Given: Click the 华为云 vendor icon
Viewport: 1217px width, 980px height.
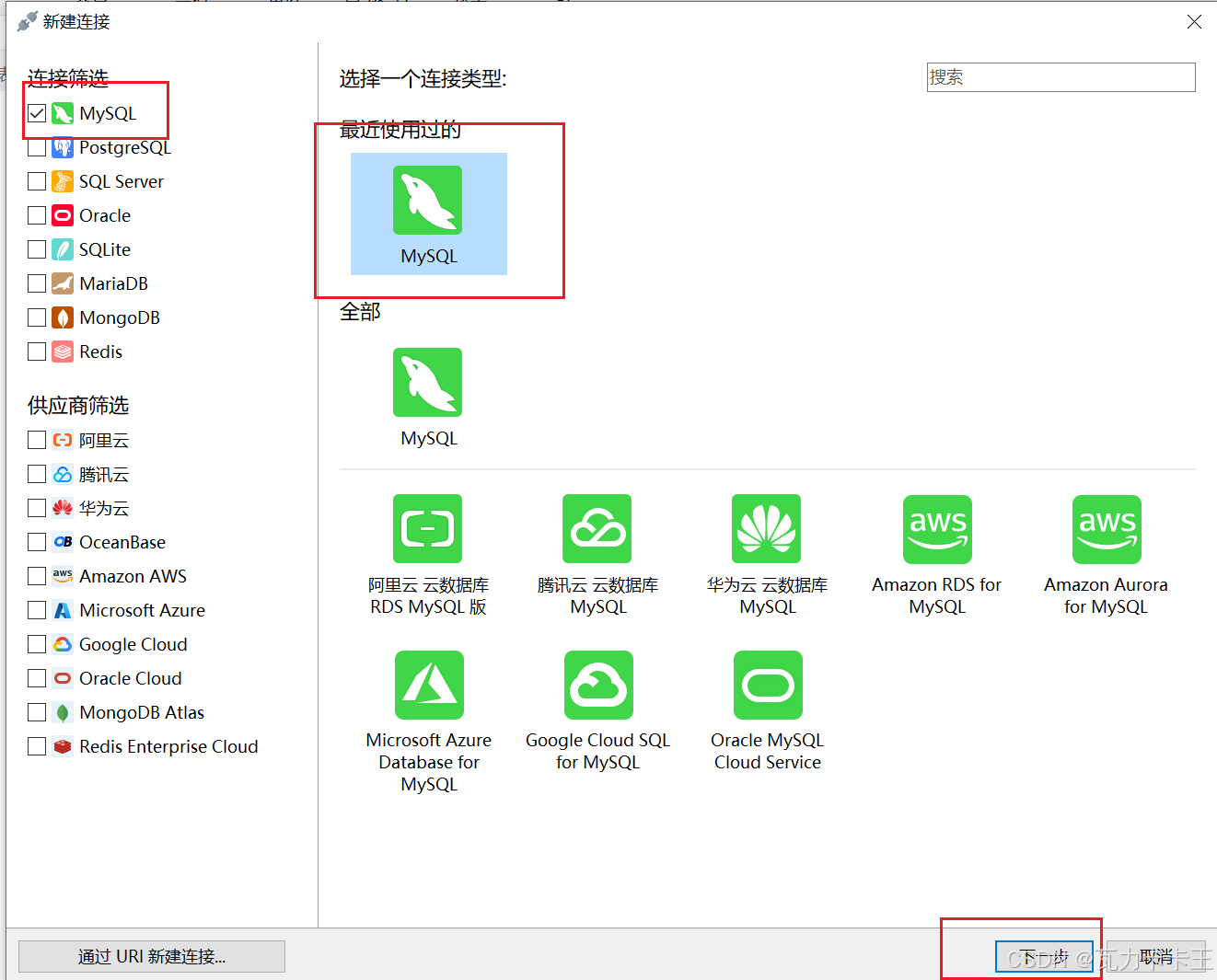Looking at the screenshot, I should (x=63, y=508).
